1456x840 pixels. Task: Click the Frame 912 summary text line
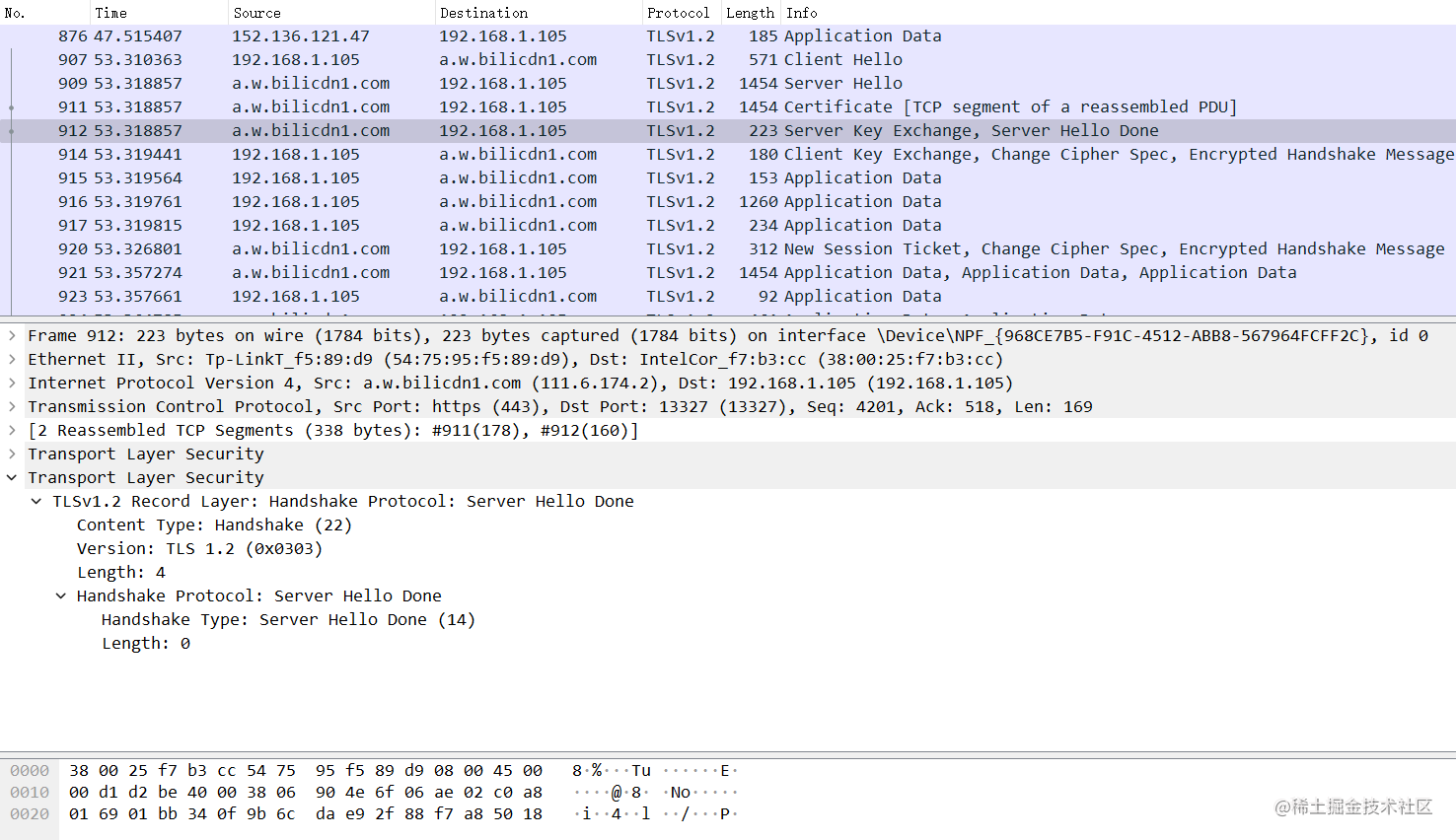(728, 336)
